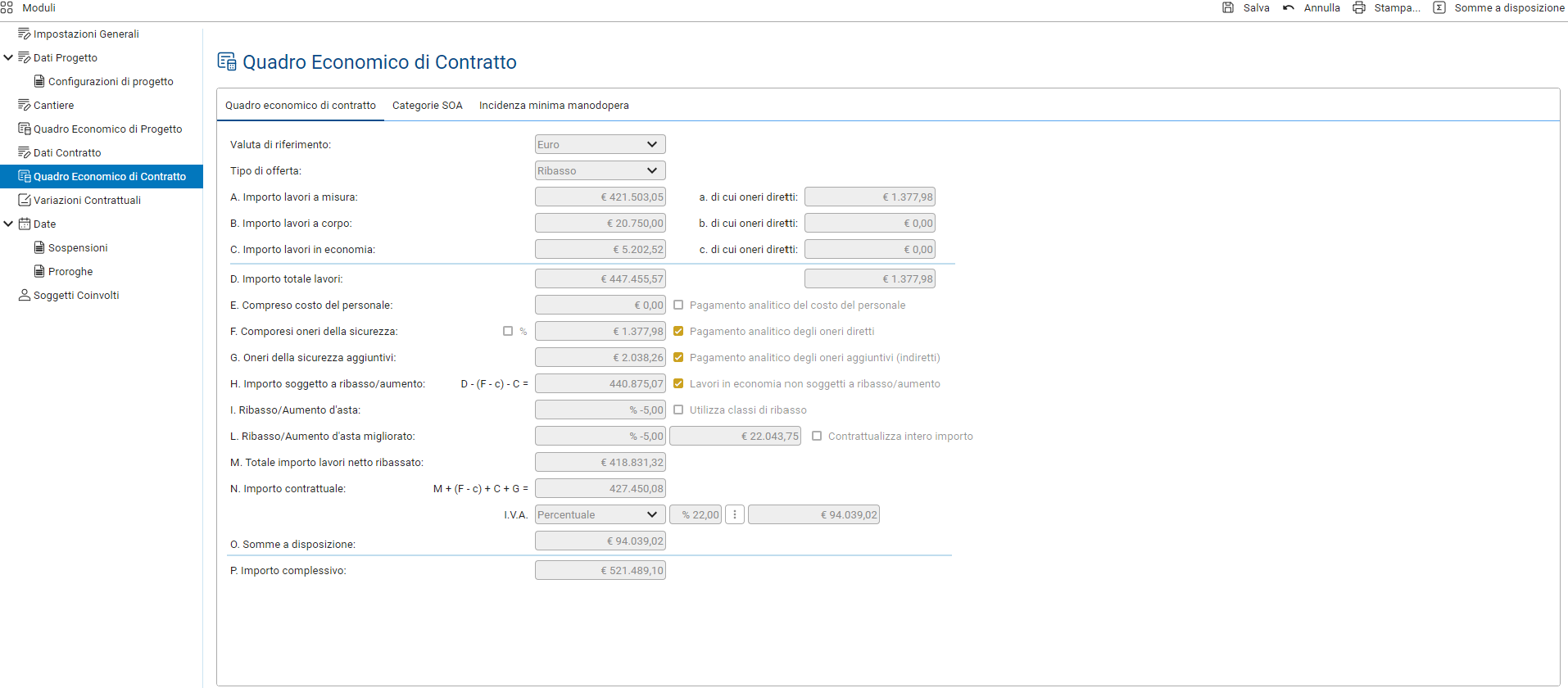Open the Moduli grid icon
The height and width of the screenshot is (688, 1568).
click(7, 7)
